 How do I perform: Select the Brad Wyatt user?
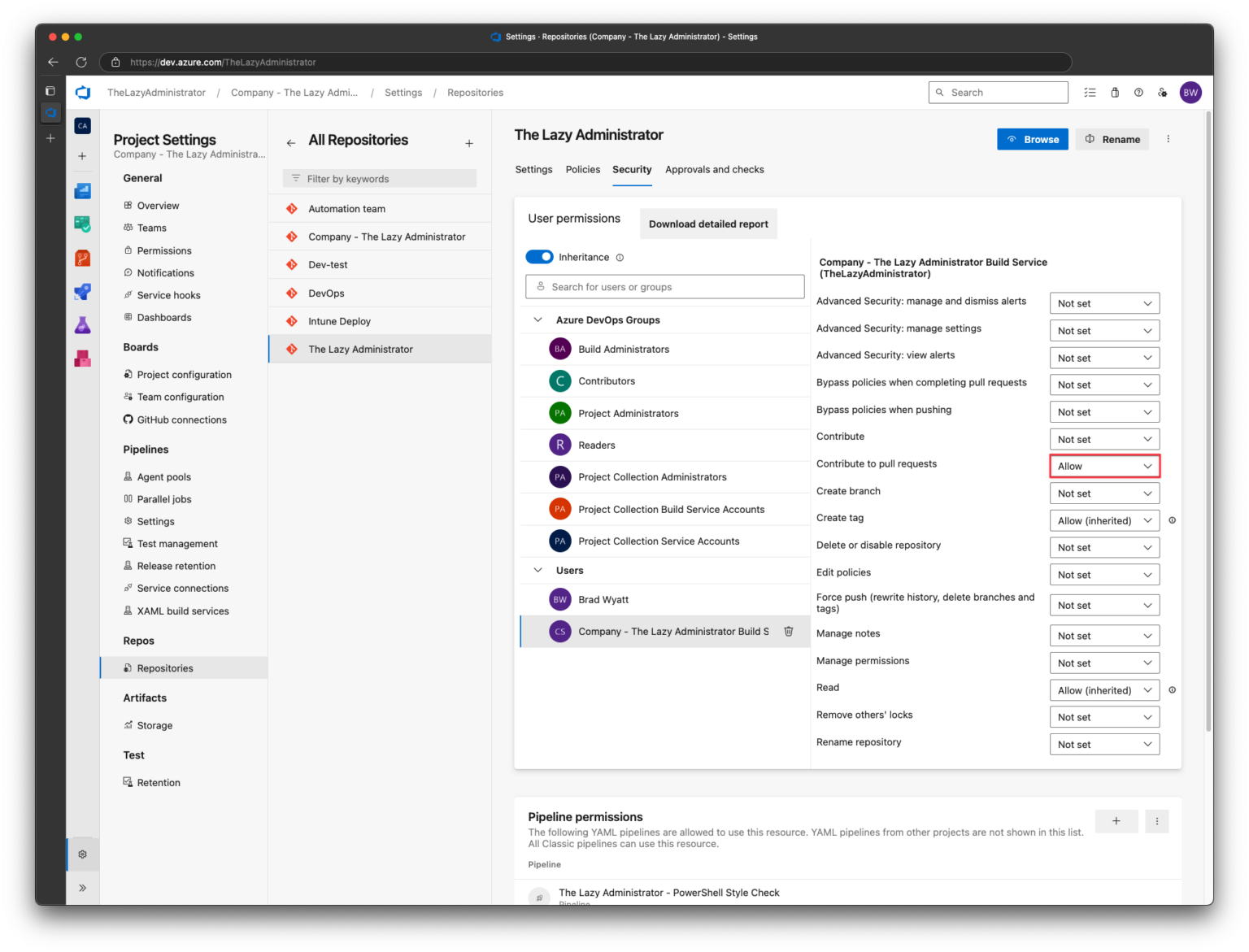[665, 600]
